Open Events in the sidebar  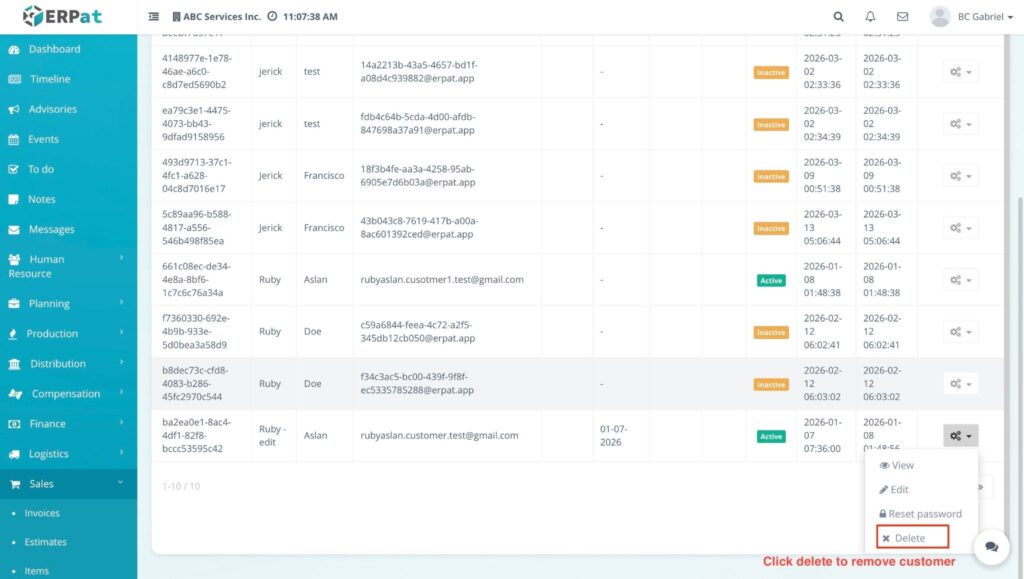click(43, 139)
